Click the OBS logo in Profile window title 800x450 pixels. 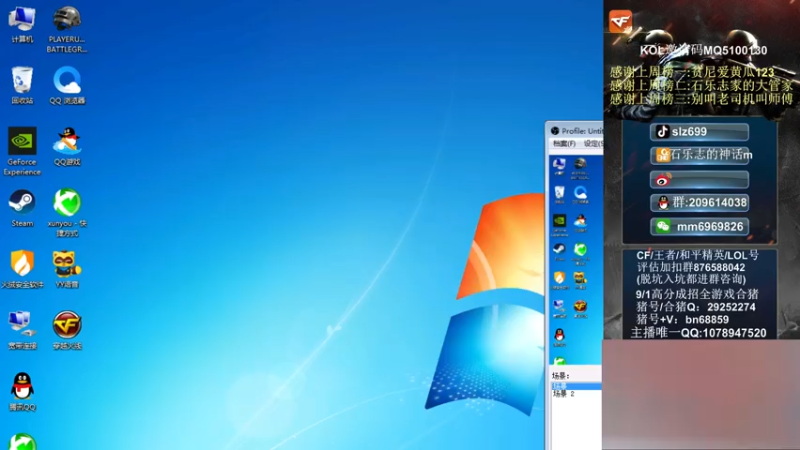[x=555, y=131]
